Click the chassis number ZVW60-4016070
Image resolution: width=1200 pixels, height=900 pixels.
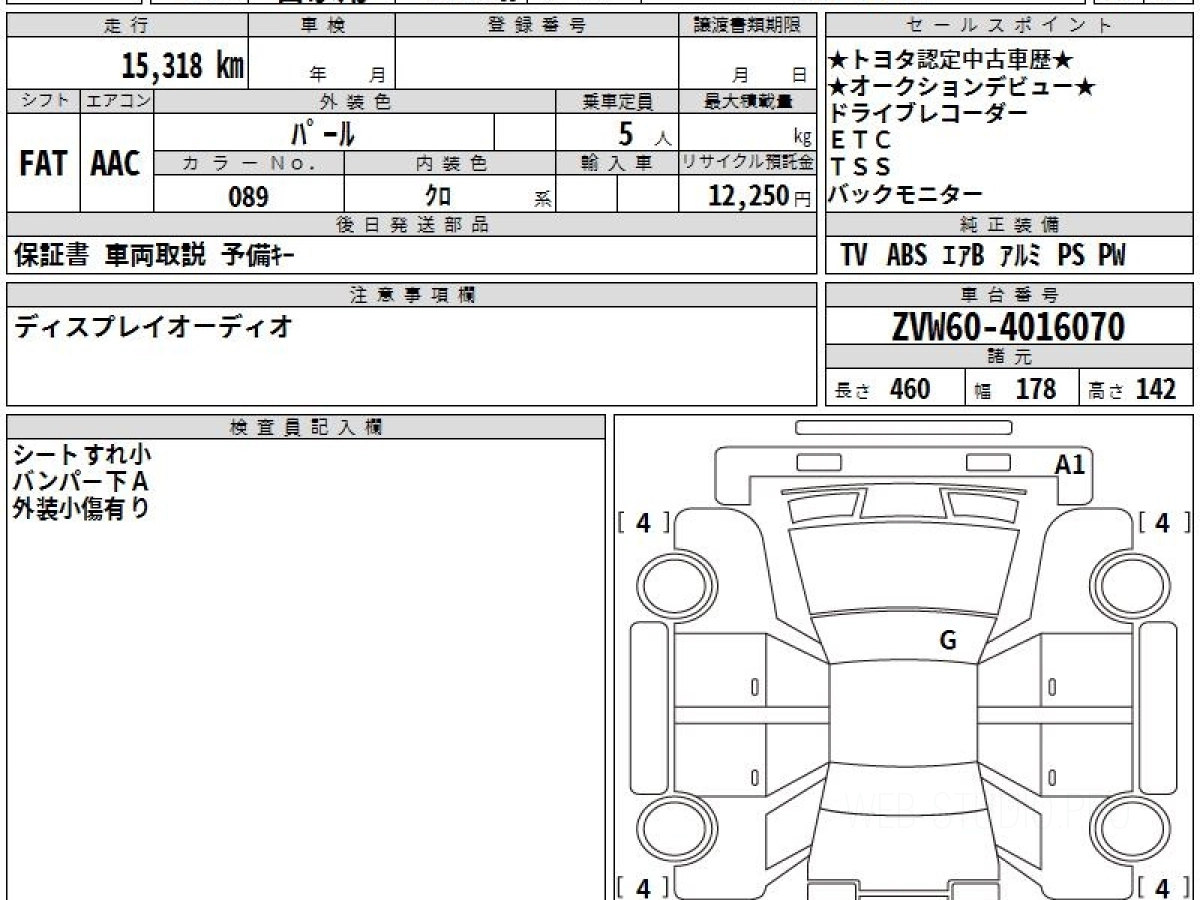(x=1009, y=327)
